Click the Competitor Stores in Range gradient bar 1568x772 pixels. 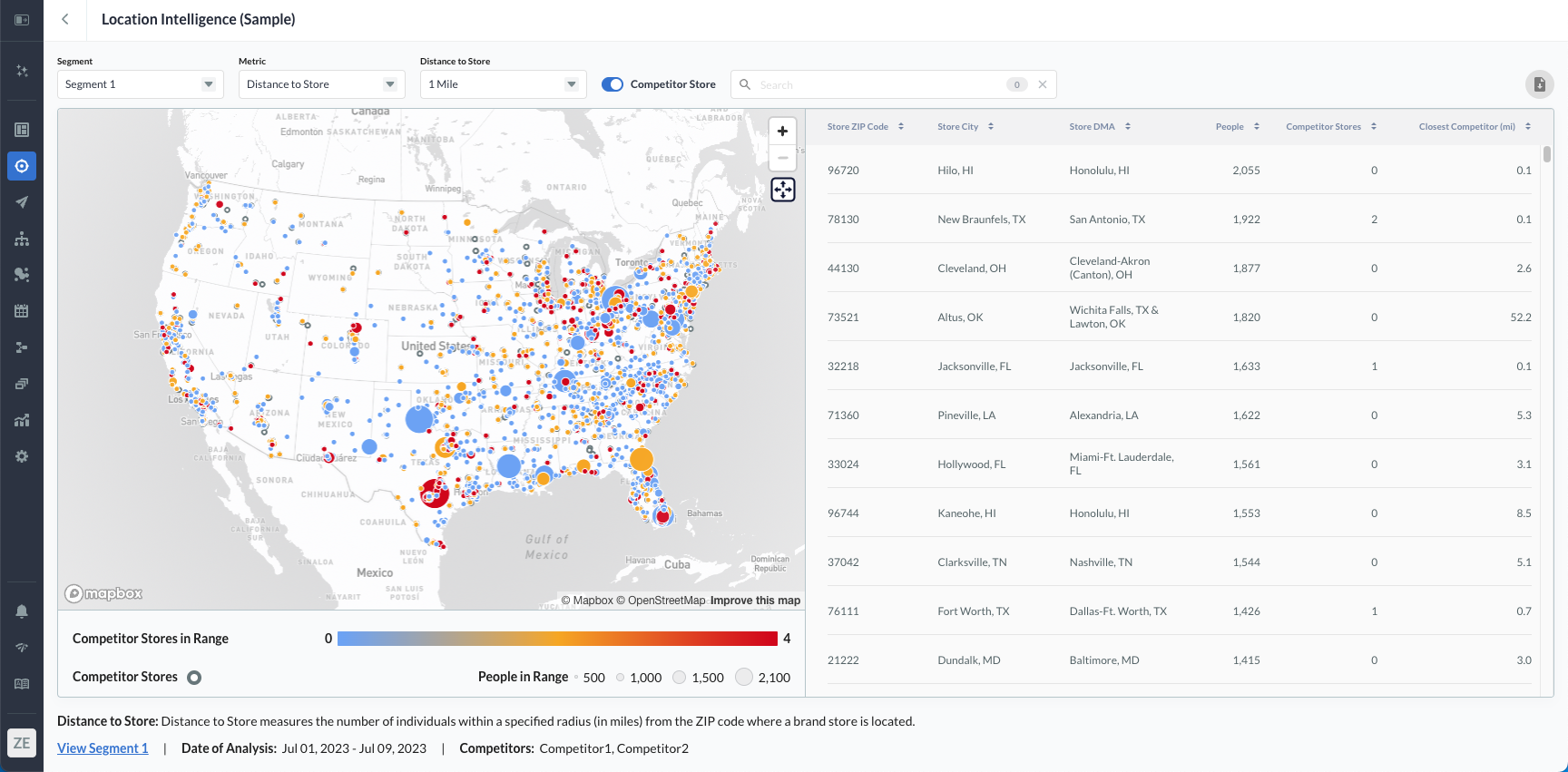[x=557, y=639]
